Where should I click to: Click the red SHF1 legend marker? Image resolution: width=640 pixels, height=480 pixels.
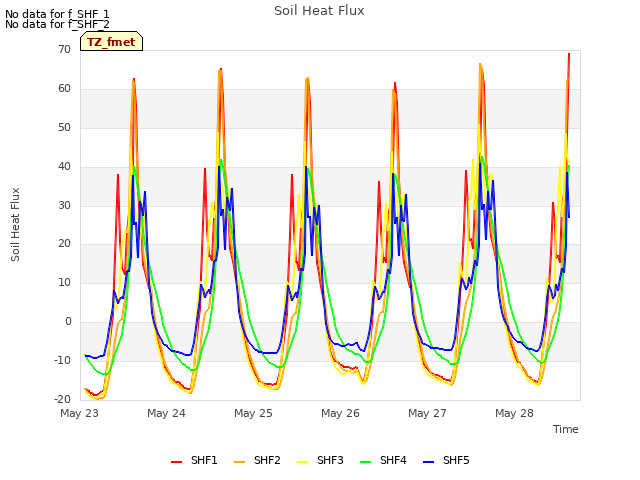176,462
